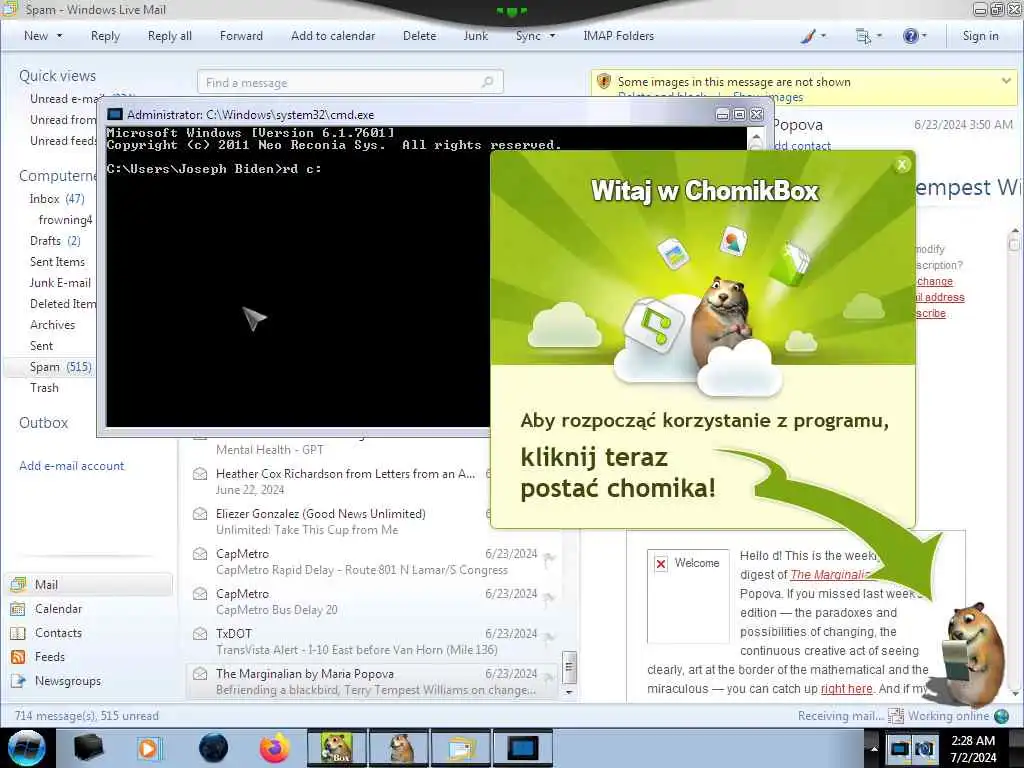Image resolution: width=1024 pixels, height=768 pixels.
Task: Select Outbox in the folder pane
Action: coord(43,423)
